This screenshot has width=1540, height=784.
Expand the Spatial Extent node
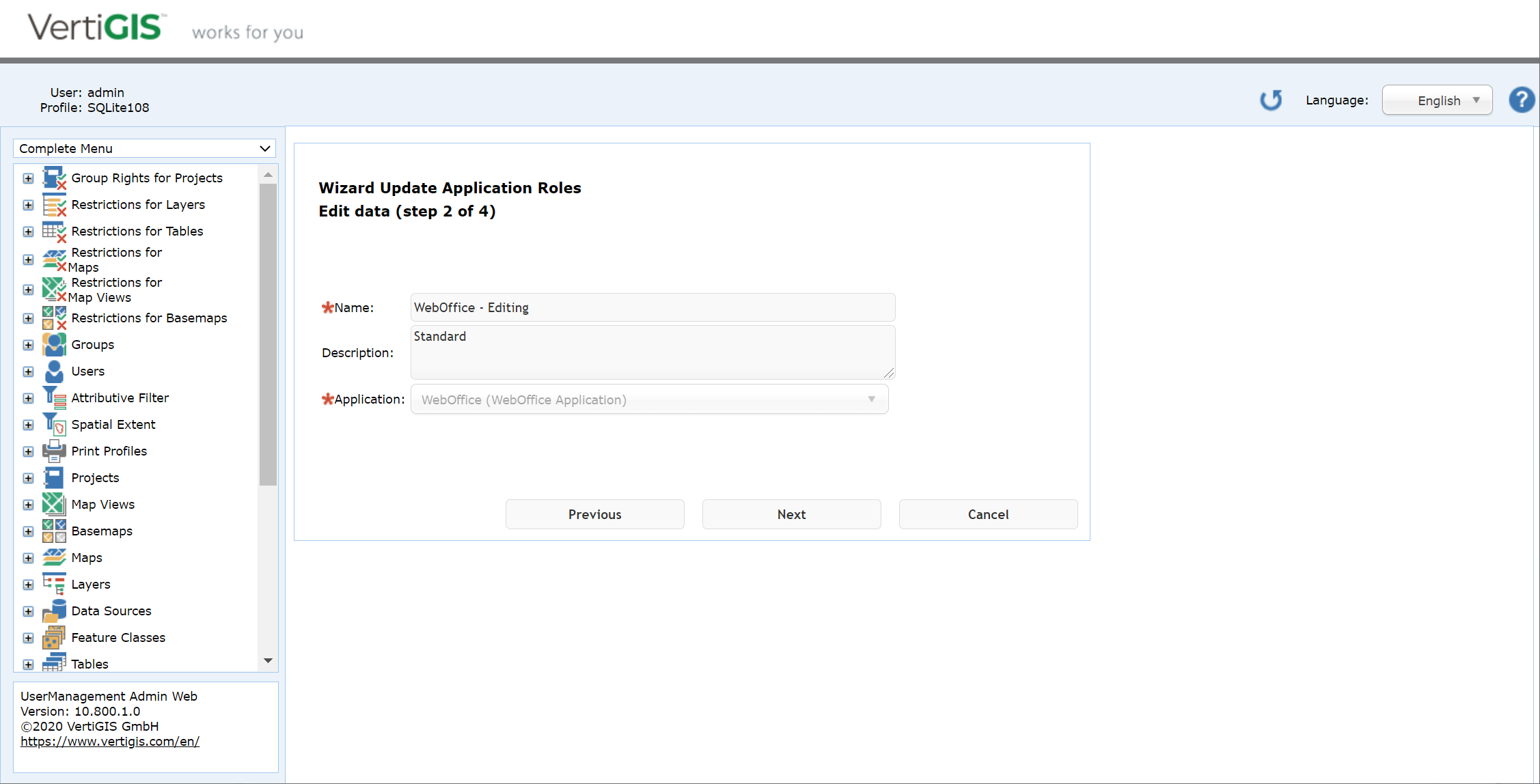coord(28,424)
